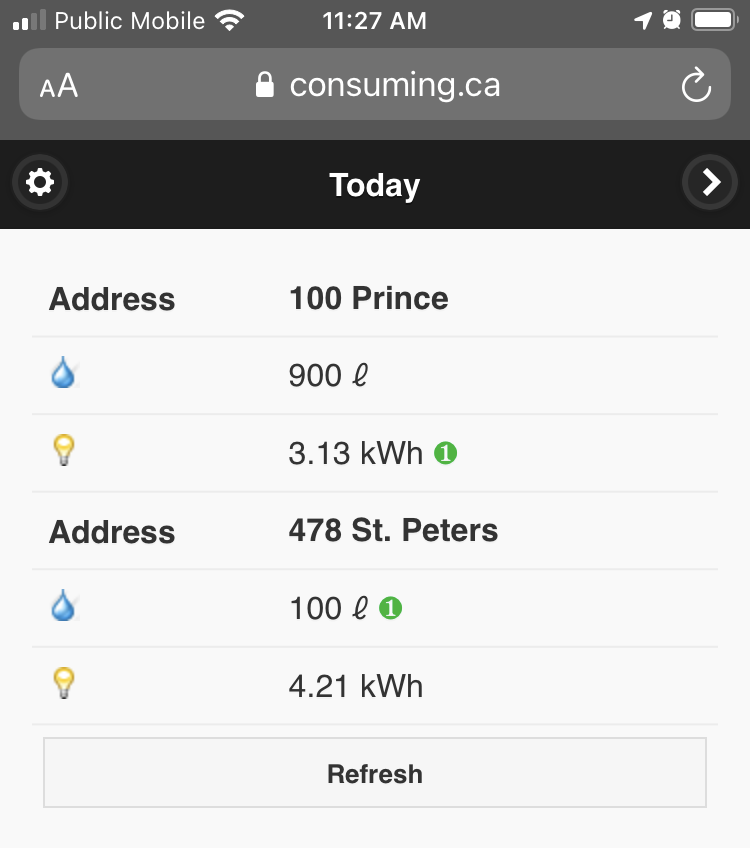The height and width of the screenshot is (848, 750).
Task: Select the 100 Prince address header
Action: (368, 298)
